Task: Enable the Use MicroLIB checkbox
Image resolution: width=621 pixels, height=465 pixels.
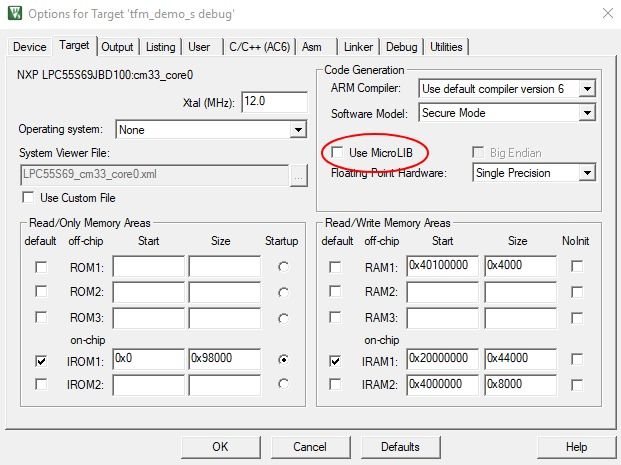Action: [x=337, y=152]
